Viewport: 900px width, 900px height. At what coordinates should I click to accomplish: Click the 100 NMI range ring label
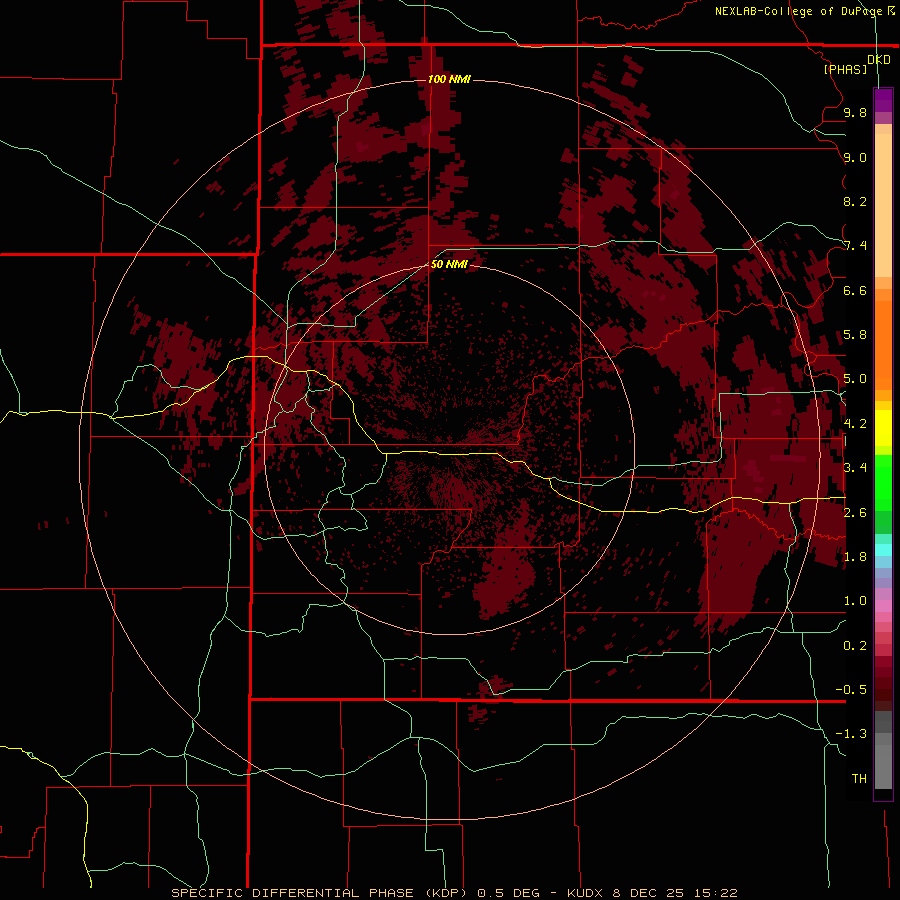449,79
